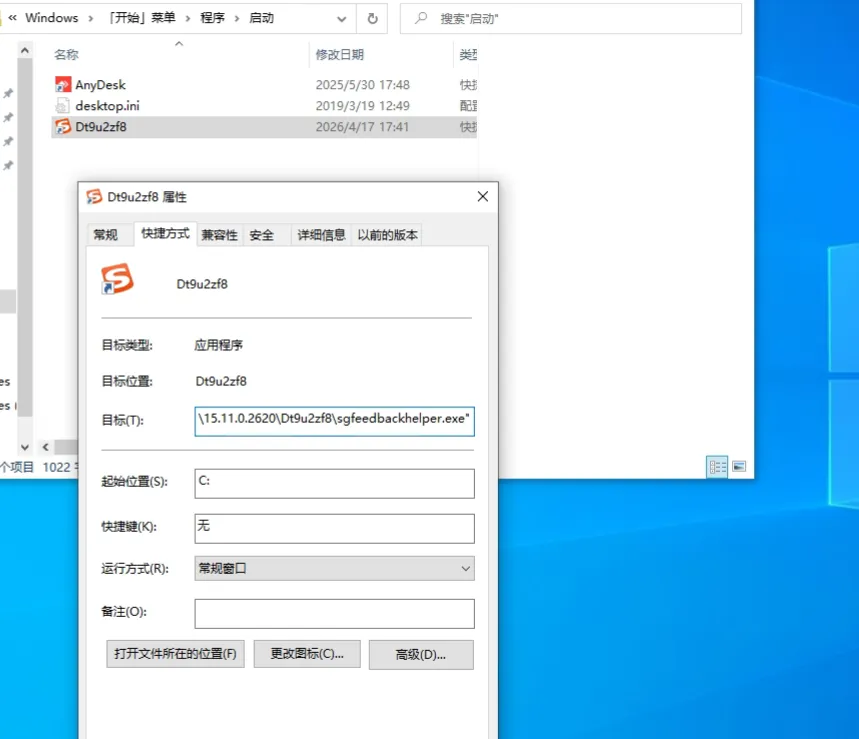Select the desktop.ini file name

[107, 106]
